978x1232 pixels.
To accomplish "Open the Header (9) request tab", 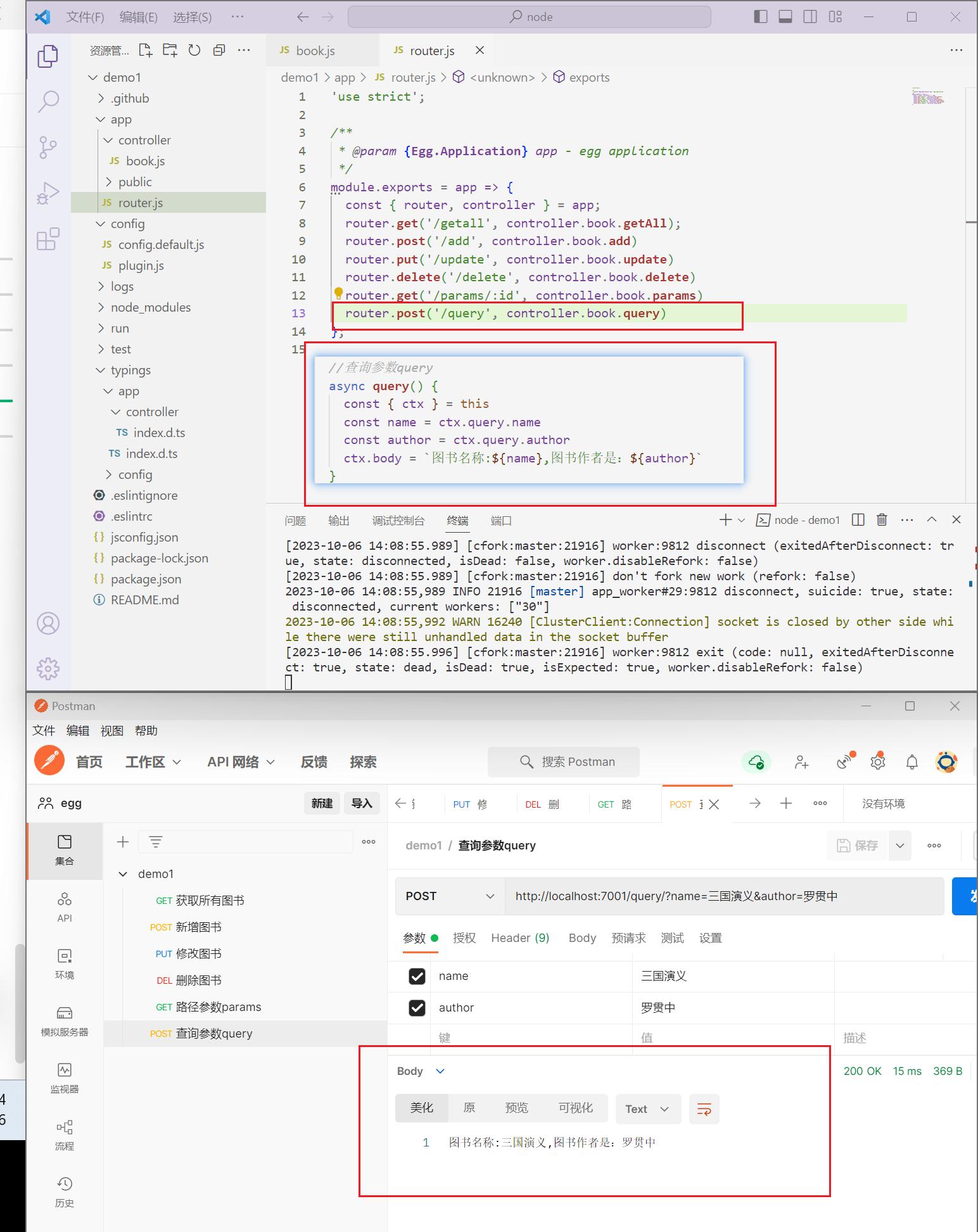I will (520, 938).
